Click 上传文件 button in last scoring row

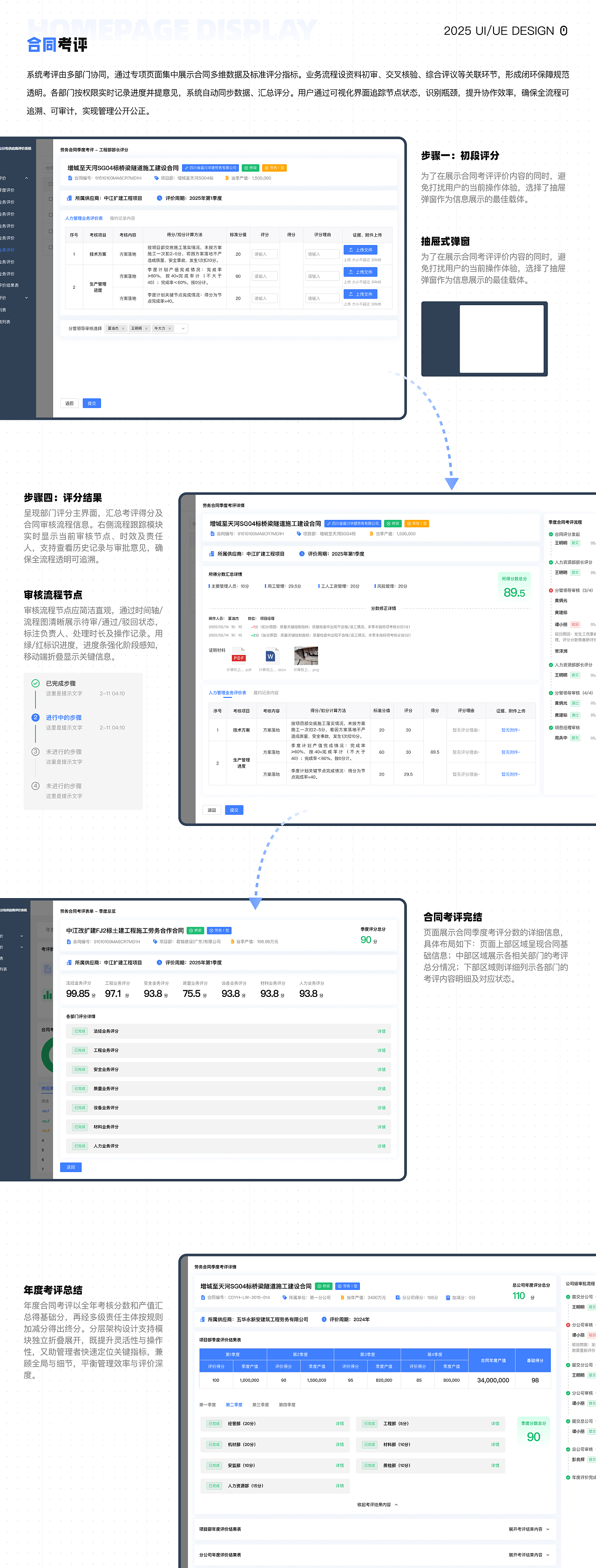click(360, 294)
